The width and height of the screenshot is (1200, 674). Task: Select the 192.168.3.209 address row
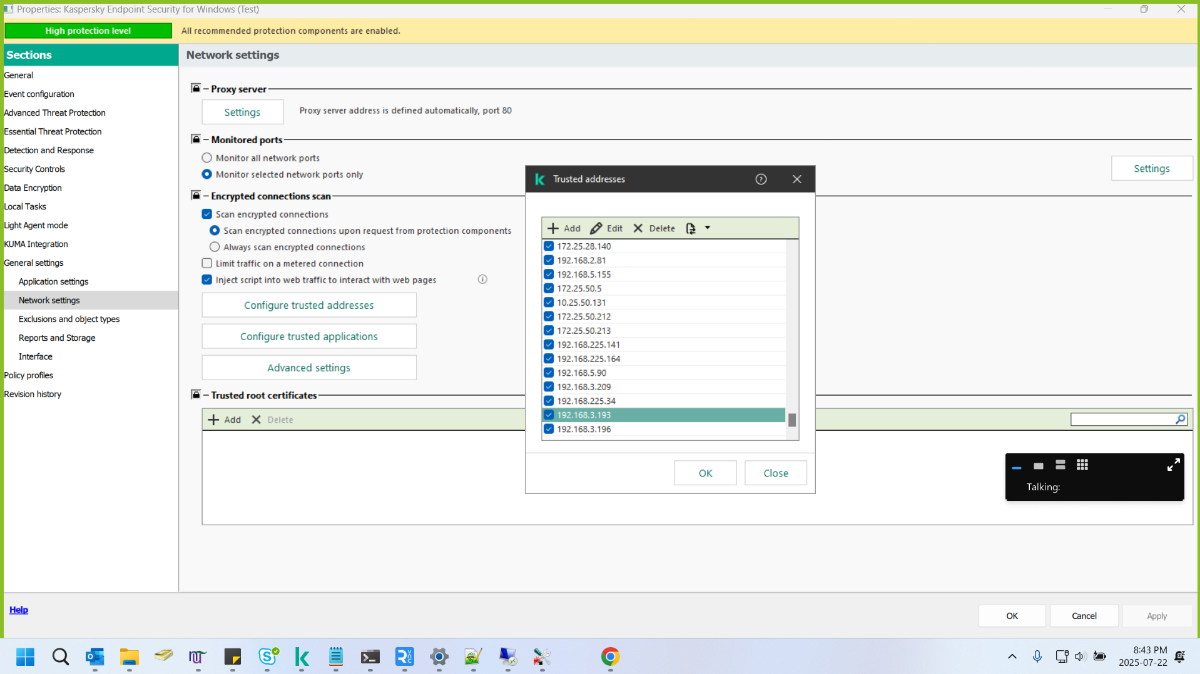(x=663, y=387)
